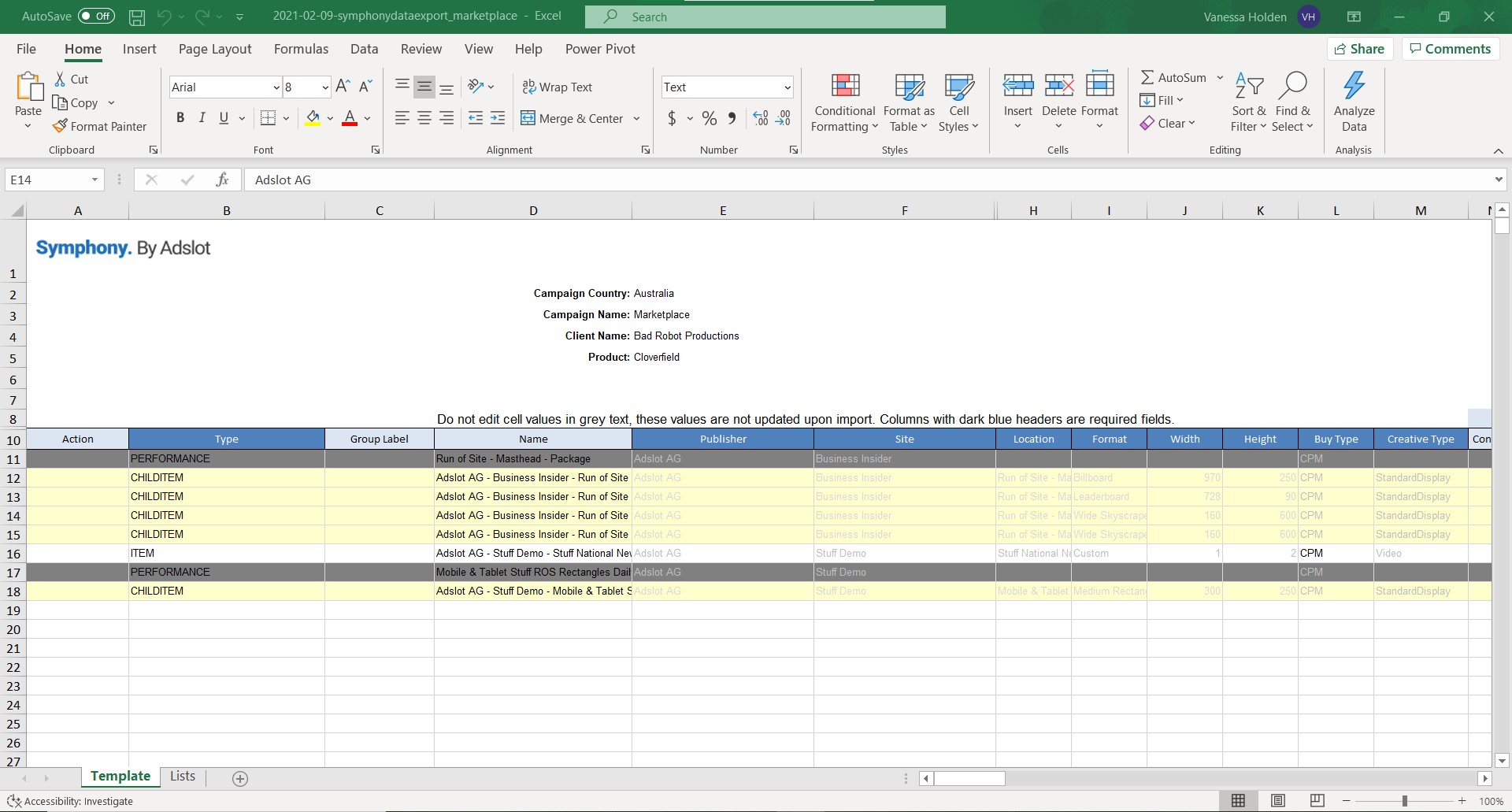Open number format dropdown showing Text
Image resolution: width=1512 pixels, height=812 pixels.
[x=787, y=87]
